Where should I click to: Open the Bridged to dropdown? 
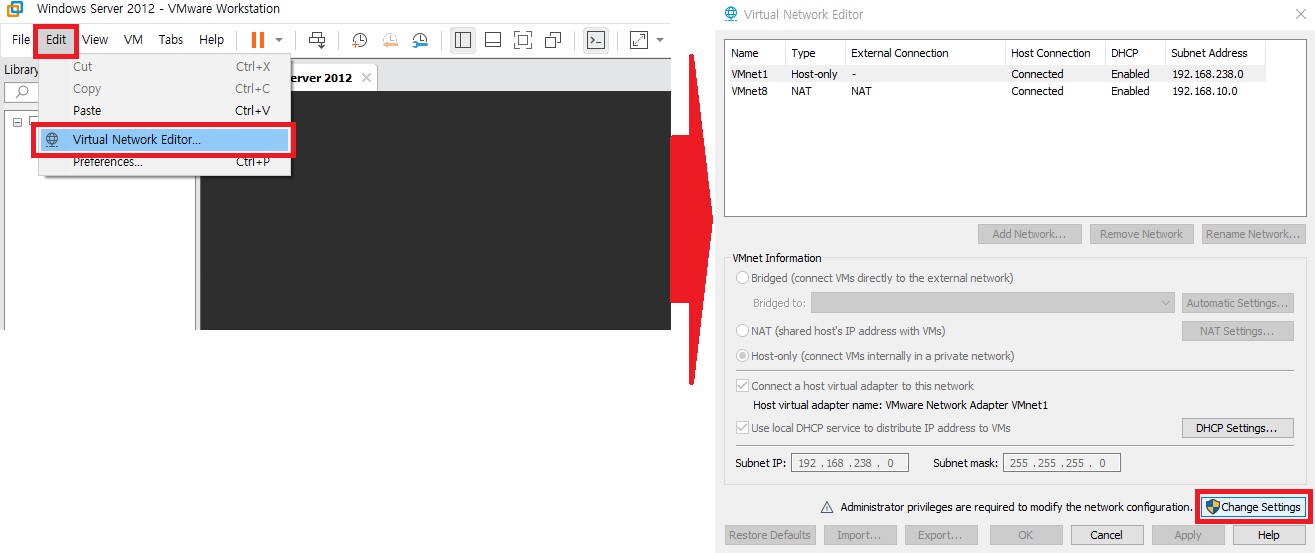(x=993, y=303)
